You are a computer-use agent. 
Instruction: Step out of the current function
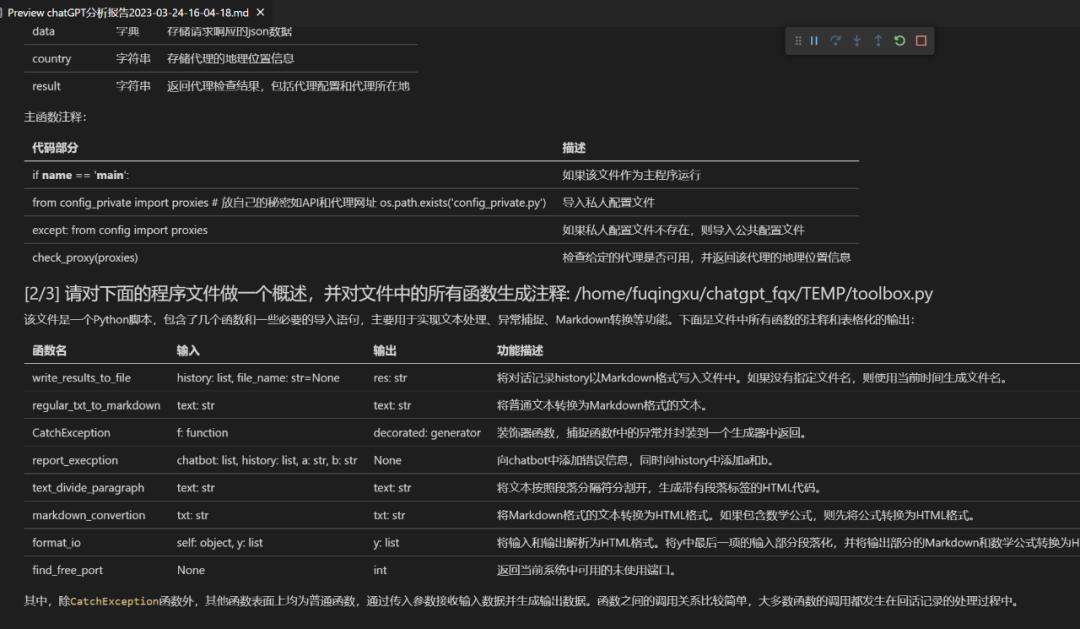(878, 39)
